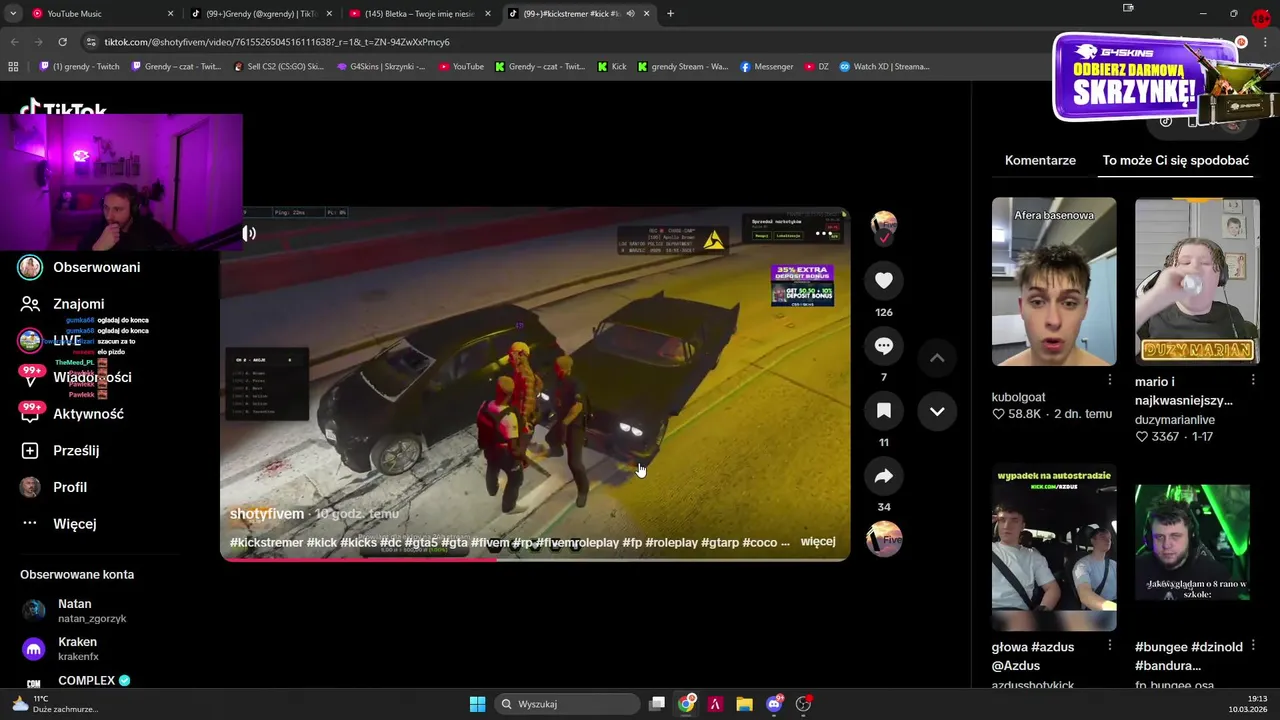Click #kickstremer hashtag in description

pos(266,543)
